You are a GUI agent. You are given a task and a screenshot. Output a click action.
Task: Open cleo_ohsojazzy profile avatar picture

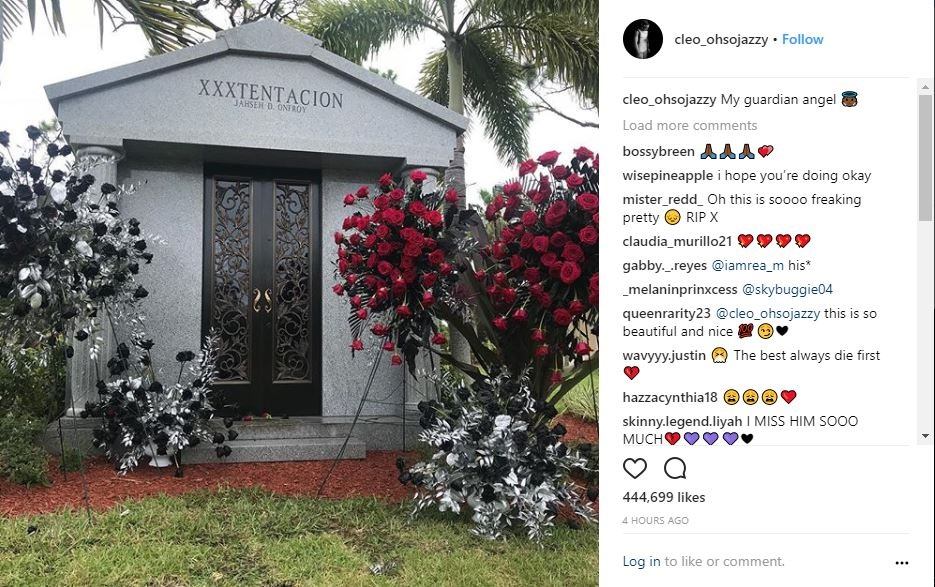click(643, 39)
